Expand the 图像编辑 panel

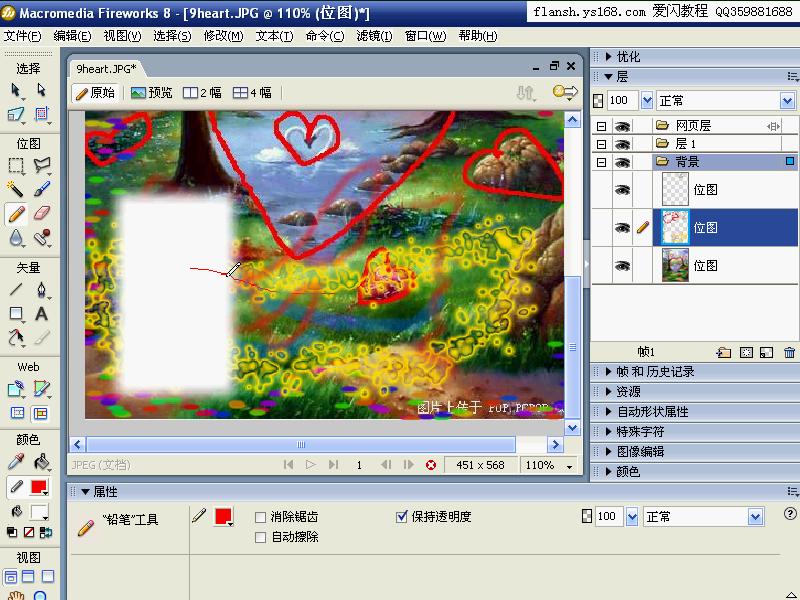click(608, 452)
